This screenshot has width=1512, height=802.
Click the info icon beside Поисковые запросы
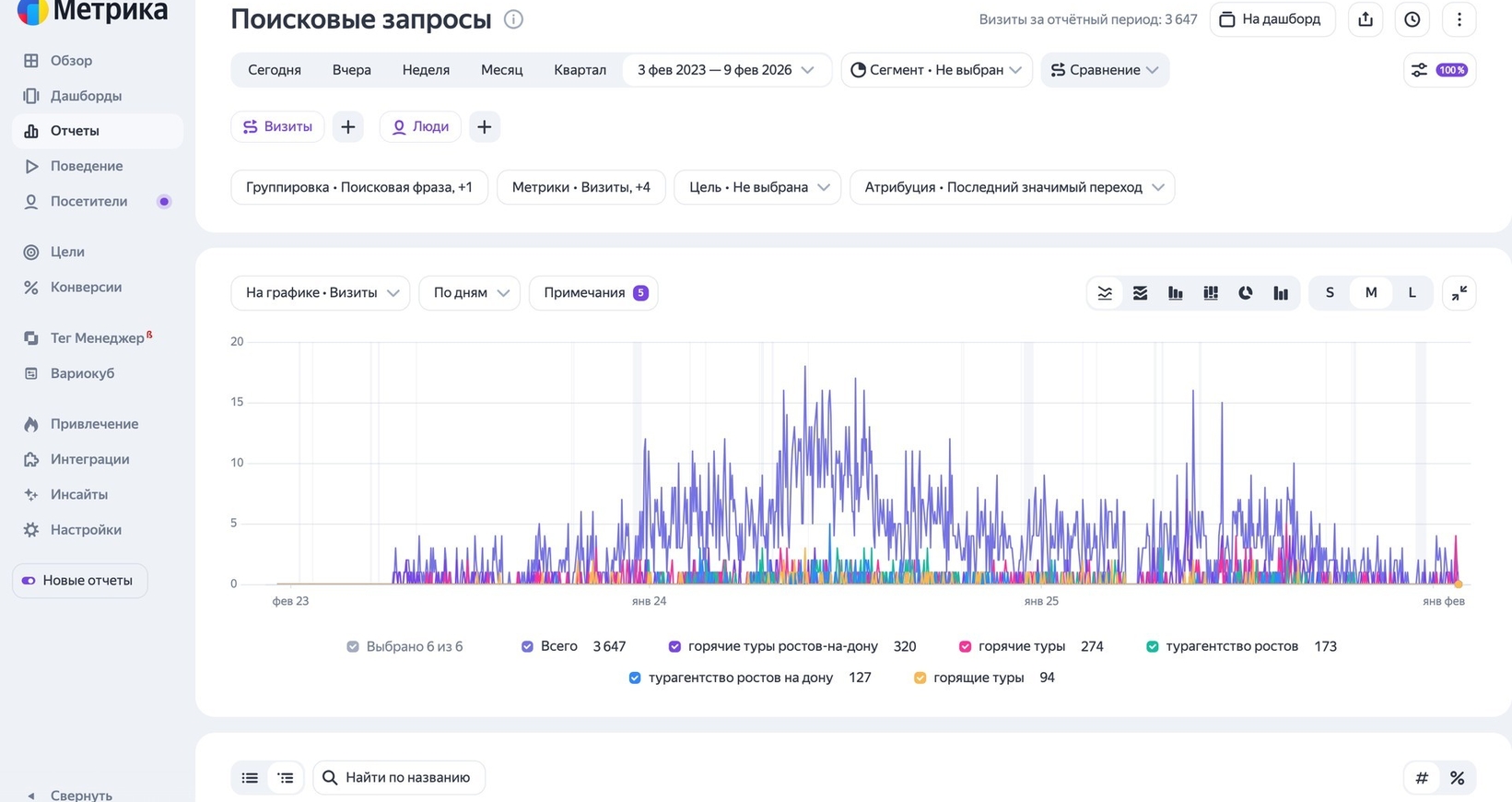(514, 19)
